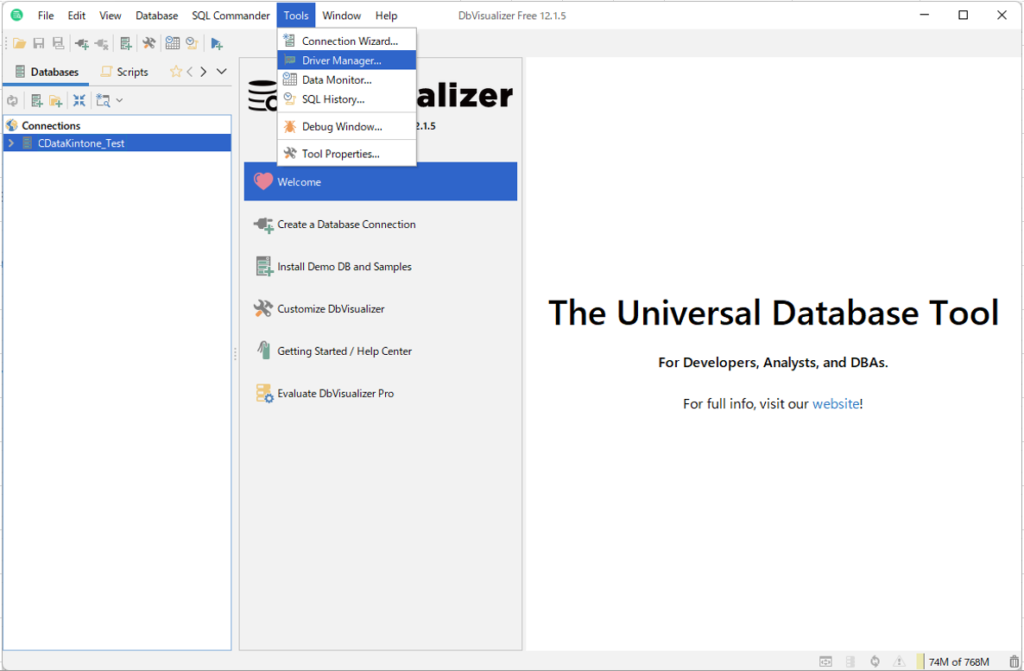Image resolution: width=1024 pixels, height=671 pixels.
Task: Click the disconnect plug icon with x
Action: pyautogui.click(x=101, y=44)
